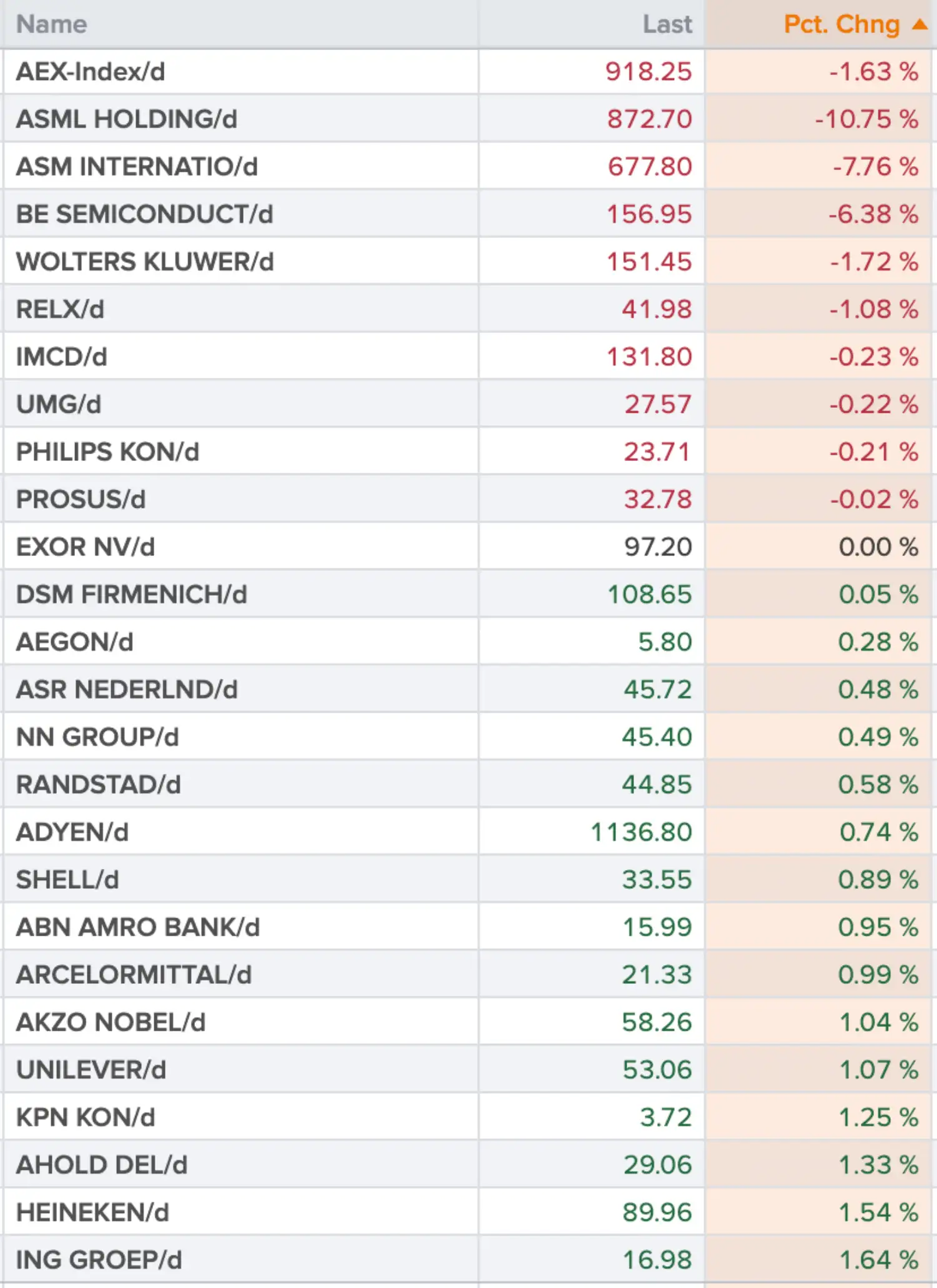Select the PHILIPS KON/d stock
This screenshot has height=1288, width=937.
pyautogui.click(x=107, y=452)
